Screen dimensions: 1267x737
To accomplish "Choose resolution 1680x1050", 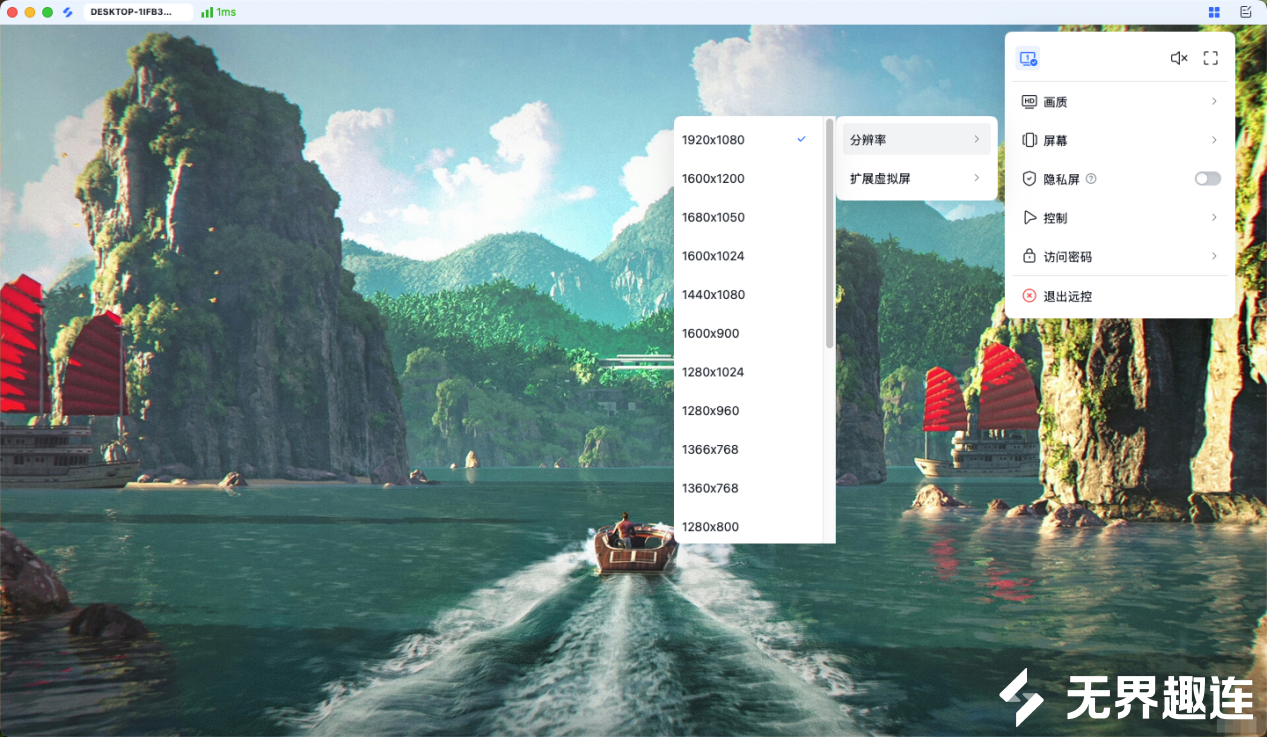I will click(x=748, y=217).
